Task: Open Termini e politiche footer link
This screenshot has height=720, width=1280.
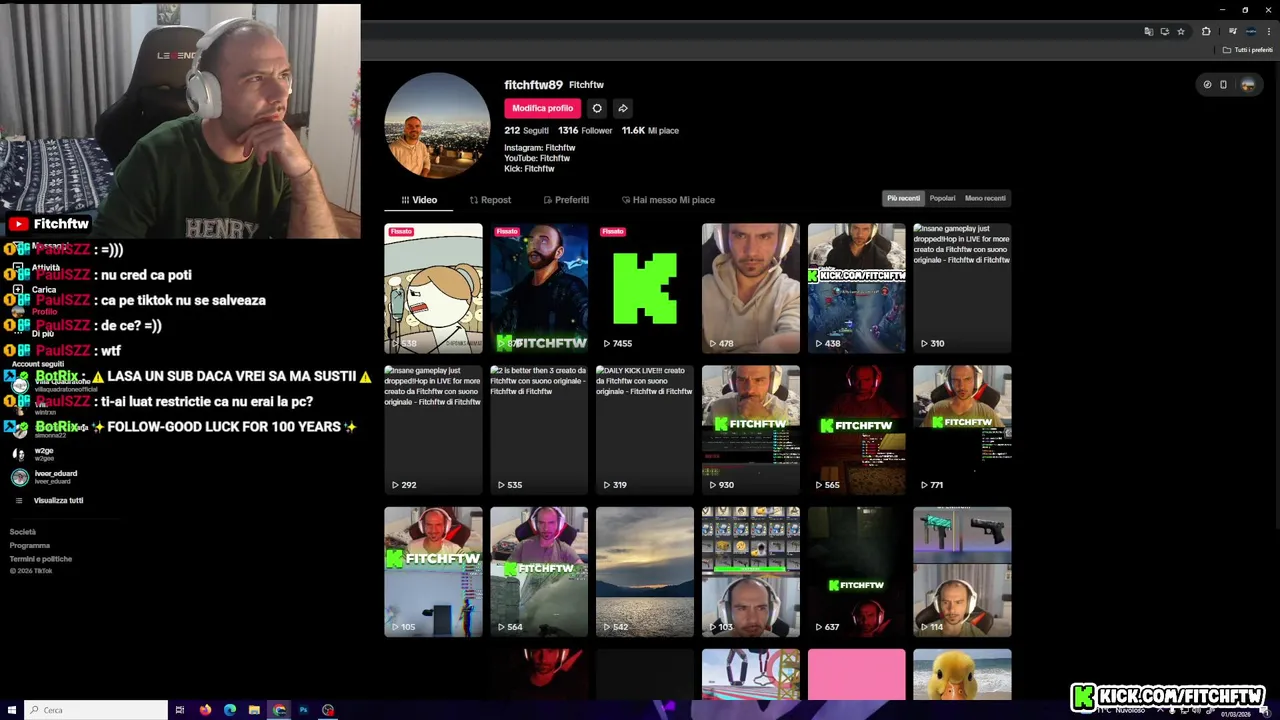Action: tap(41, 559)
